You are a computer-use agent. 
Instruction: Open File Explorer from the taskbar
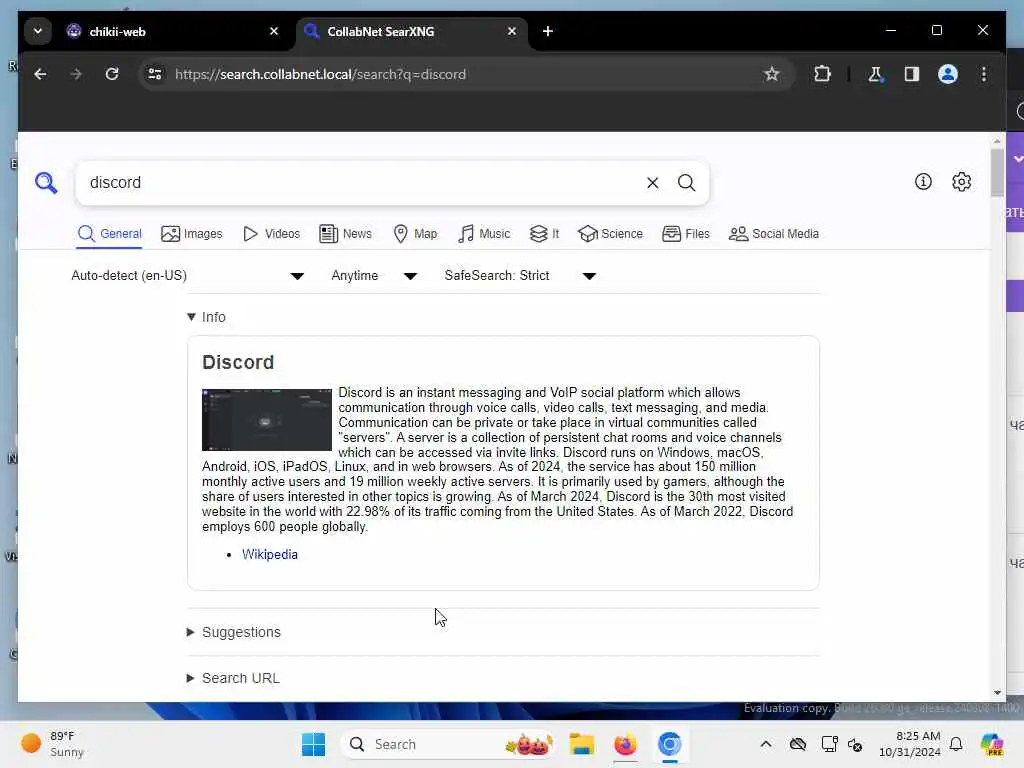coord(581,744)
